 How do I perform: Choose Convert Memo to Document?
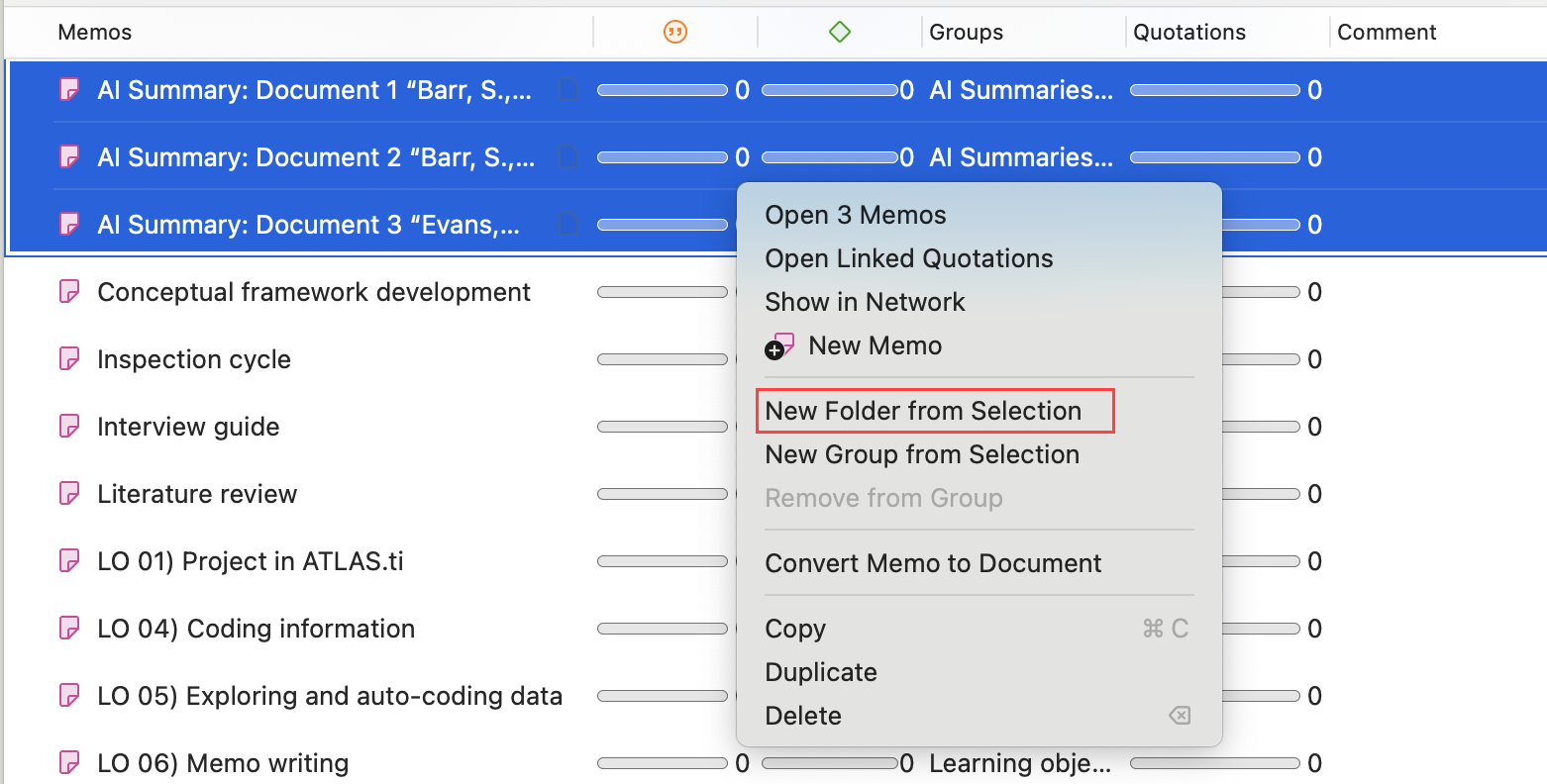pyautogui.click(x=932, y=563)
